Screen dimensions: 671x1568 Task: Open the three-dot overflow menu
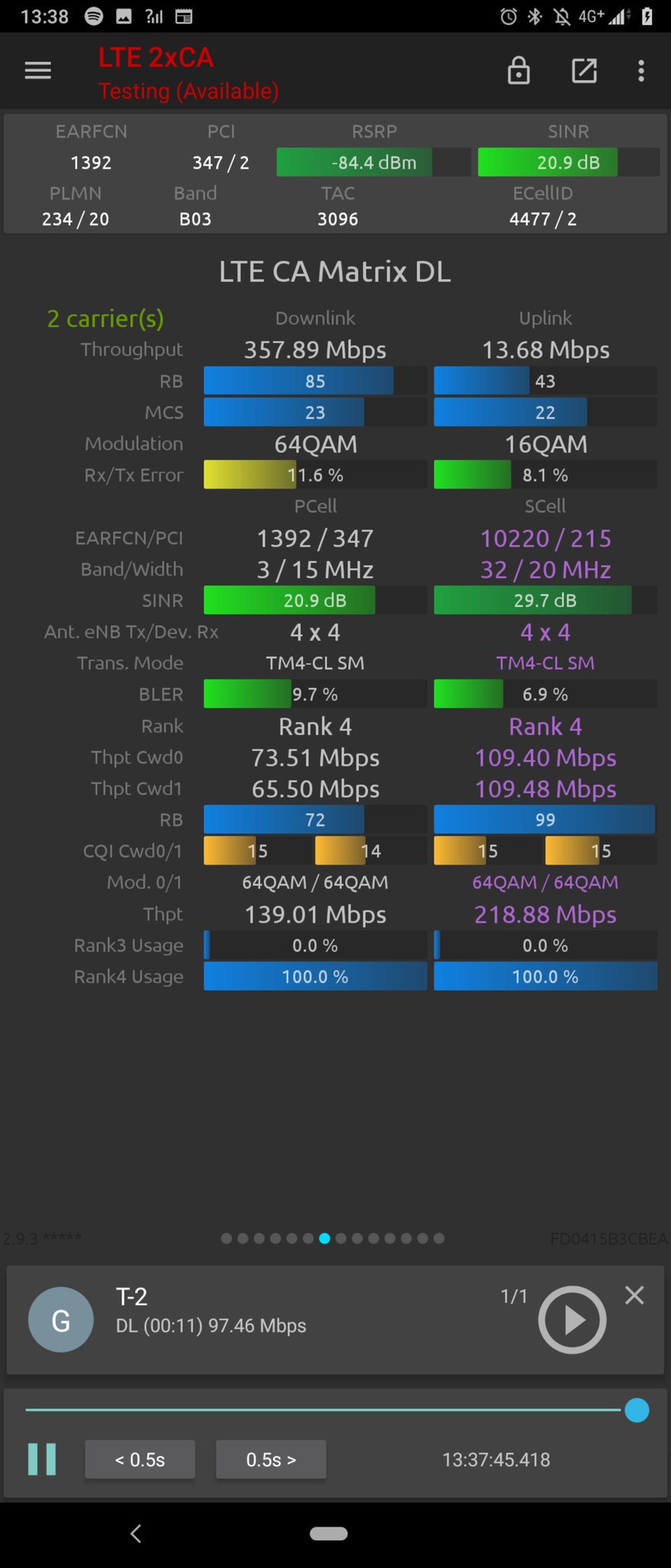[x=641, y=70]
